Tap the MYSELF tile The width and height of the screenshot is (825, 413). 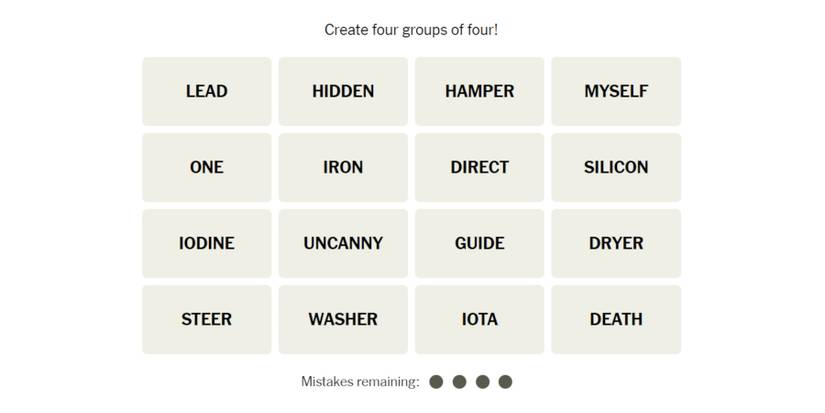616,91
